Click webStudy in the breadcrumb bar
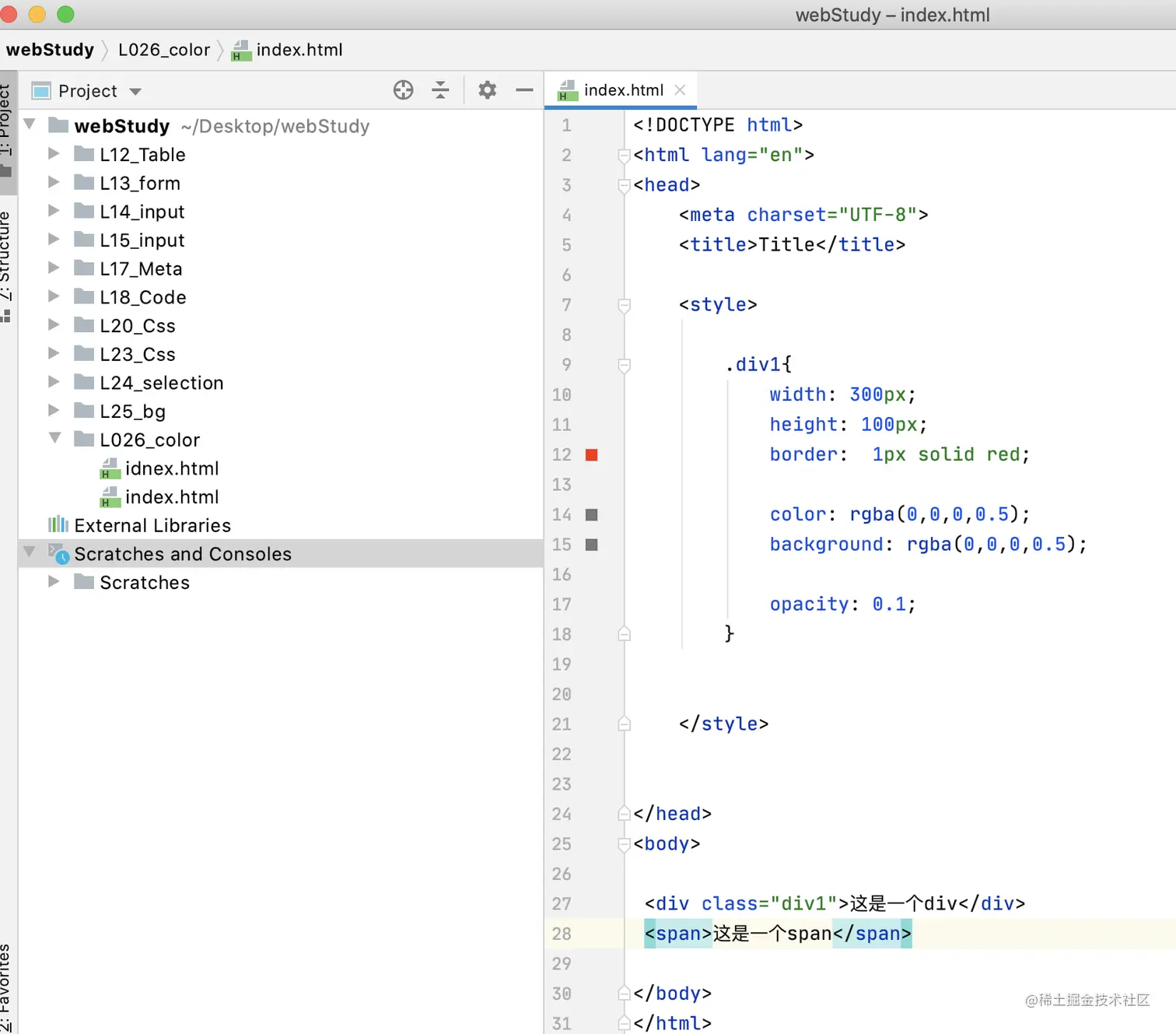Viewport: 1176px width, 1034px height. click(x=50, y=50)
